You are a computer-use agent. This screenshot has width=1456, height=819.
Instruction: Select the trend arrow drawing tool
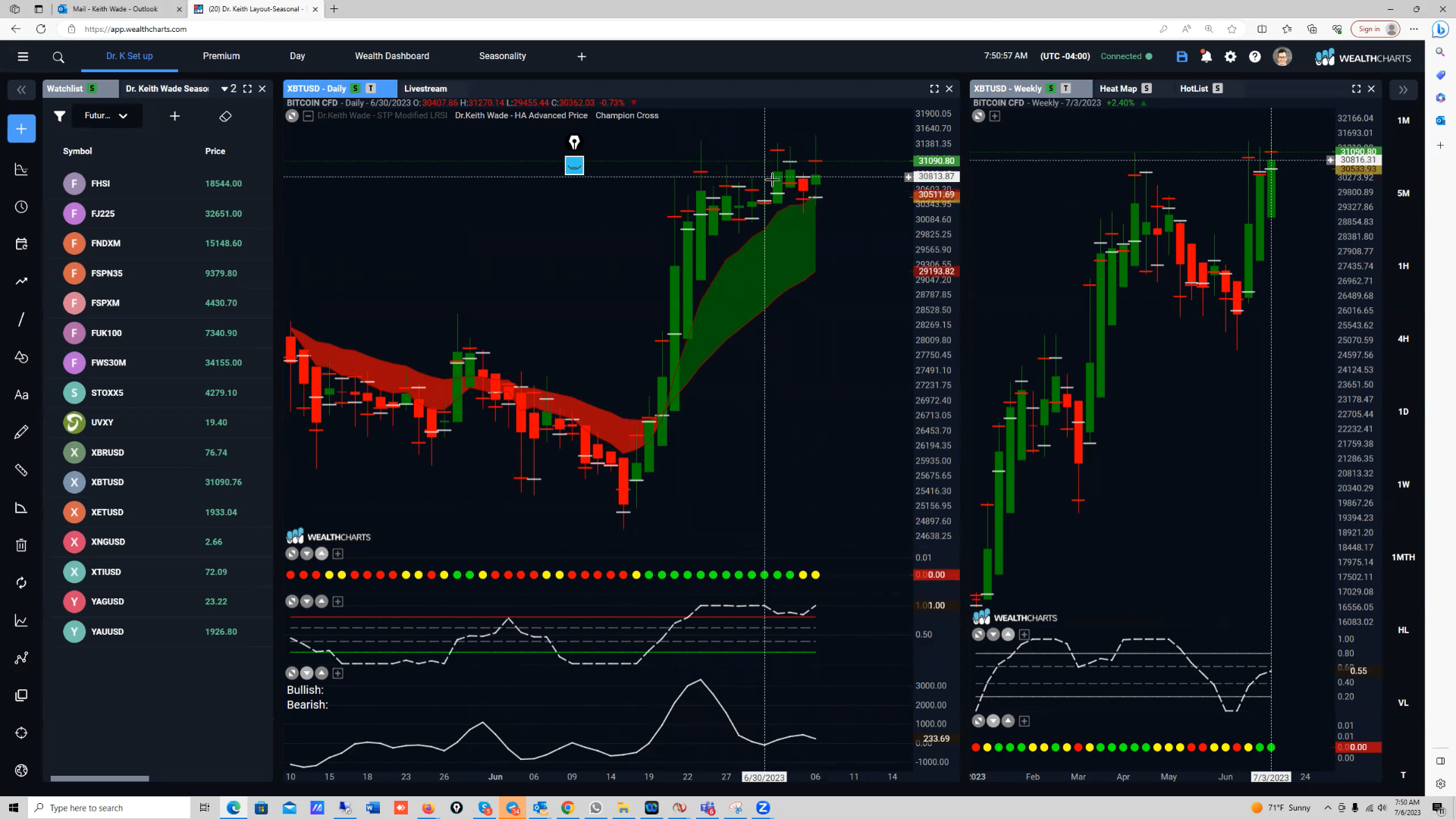click(21, 281)
